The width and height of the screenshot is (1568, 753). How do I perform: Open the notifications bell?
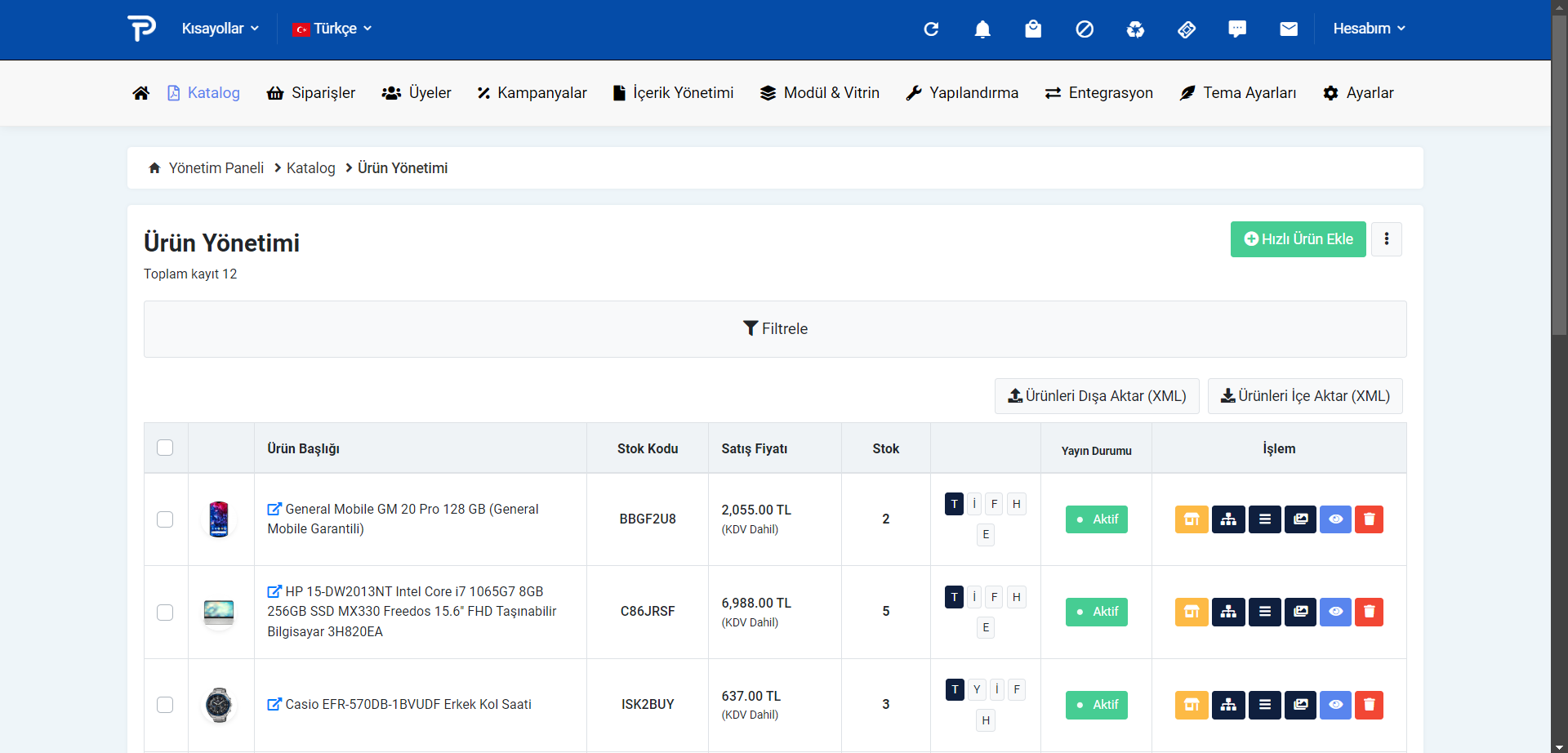(x=982, y=29)
